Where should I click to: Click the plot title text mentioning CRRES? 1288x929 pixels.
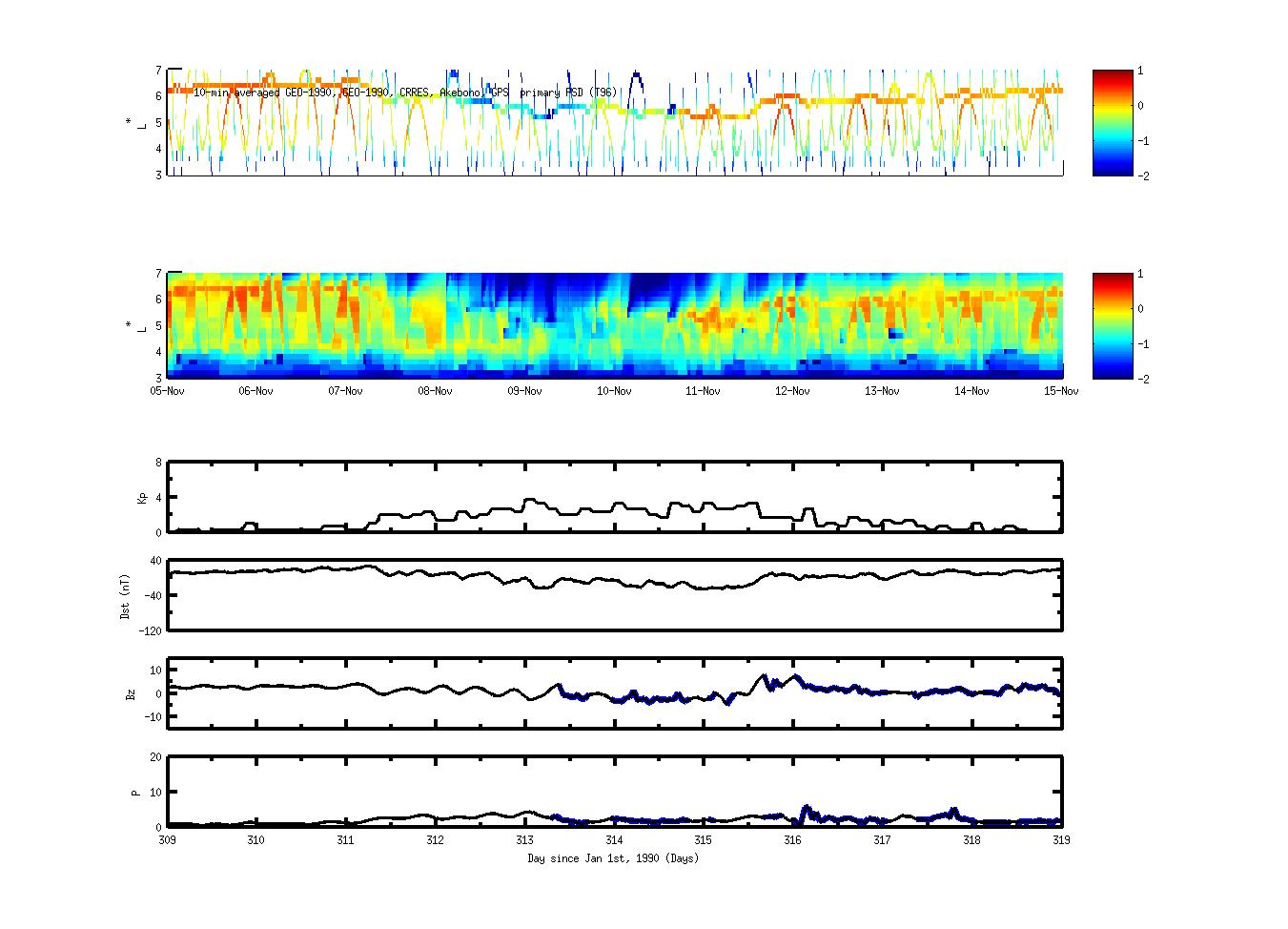pos(405,93)
